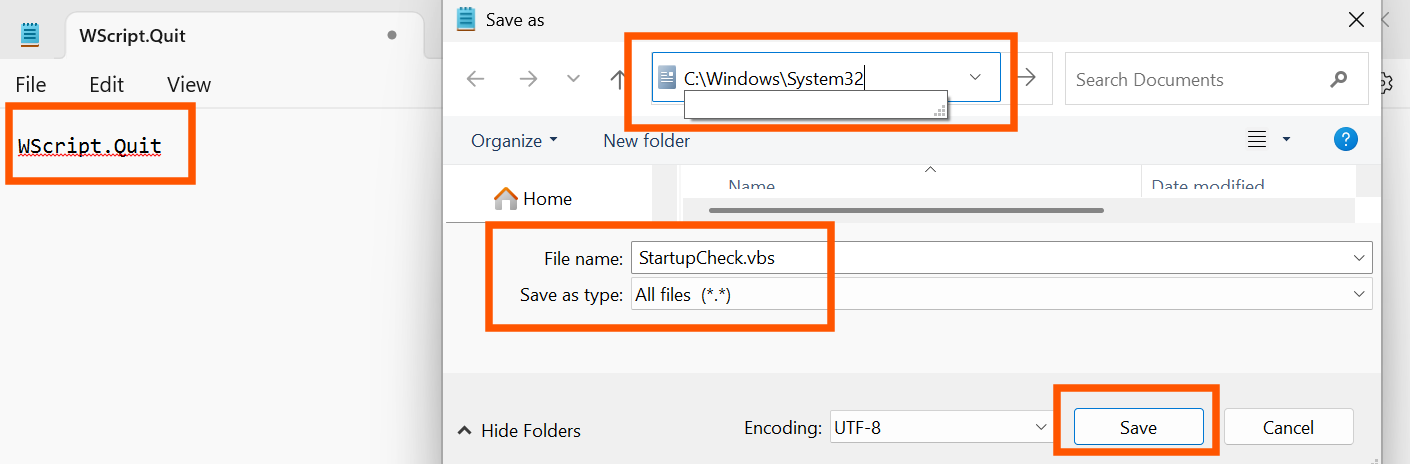Click the Forward navigation arrow

pos(528,79)
